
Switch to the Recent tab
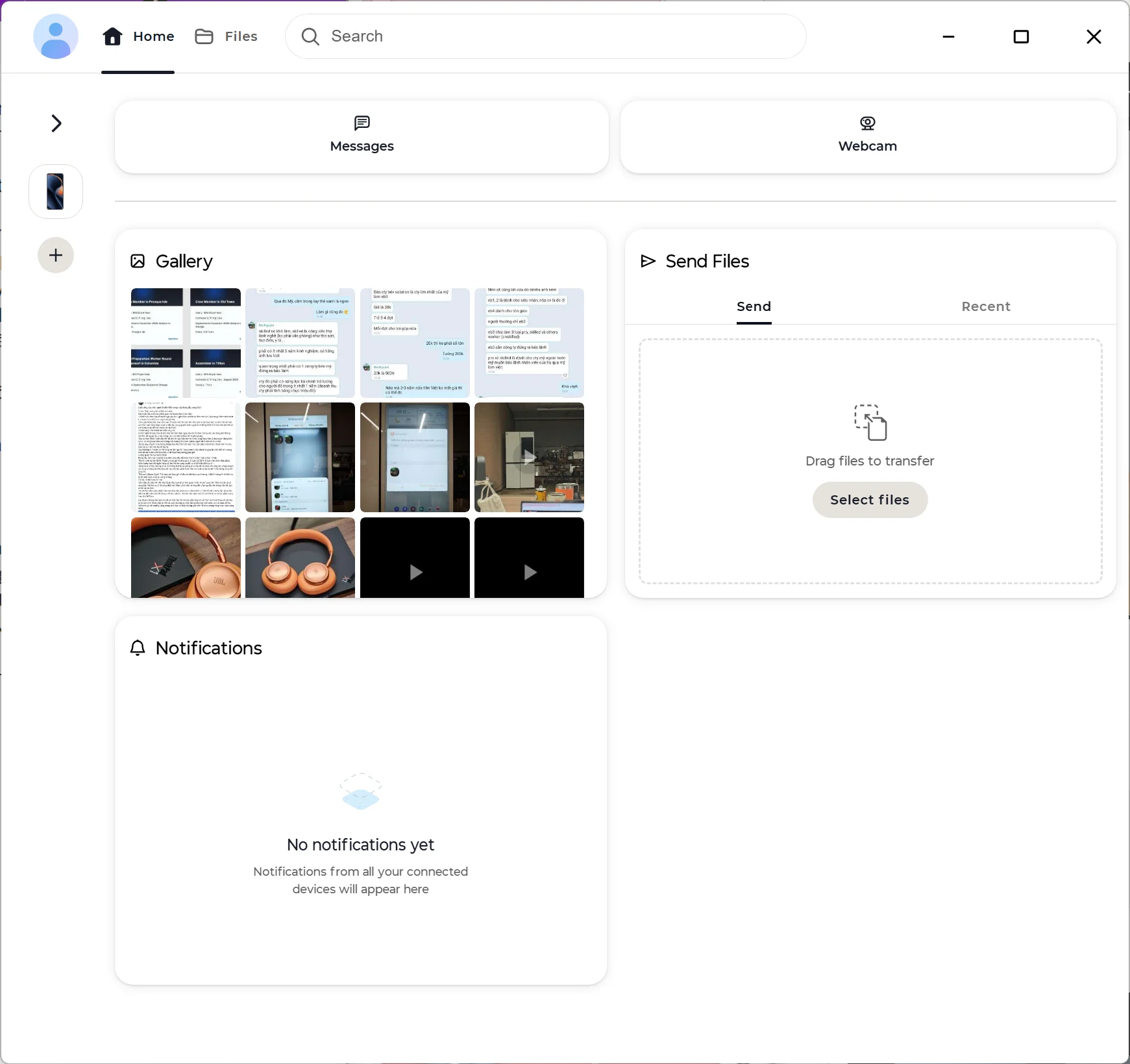(x=986, y=306)
